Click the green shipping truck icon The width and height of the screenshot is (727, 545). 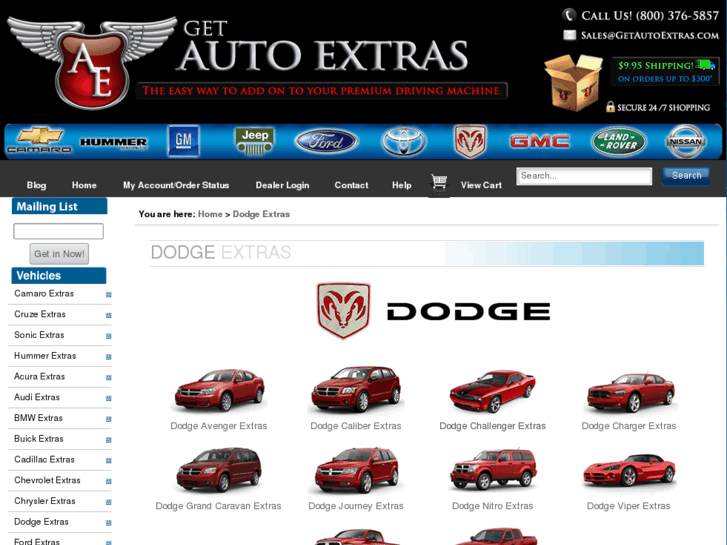click(x=705, y=64)
